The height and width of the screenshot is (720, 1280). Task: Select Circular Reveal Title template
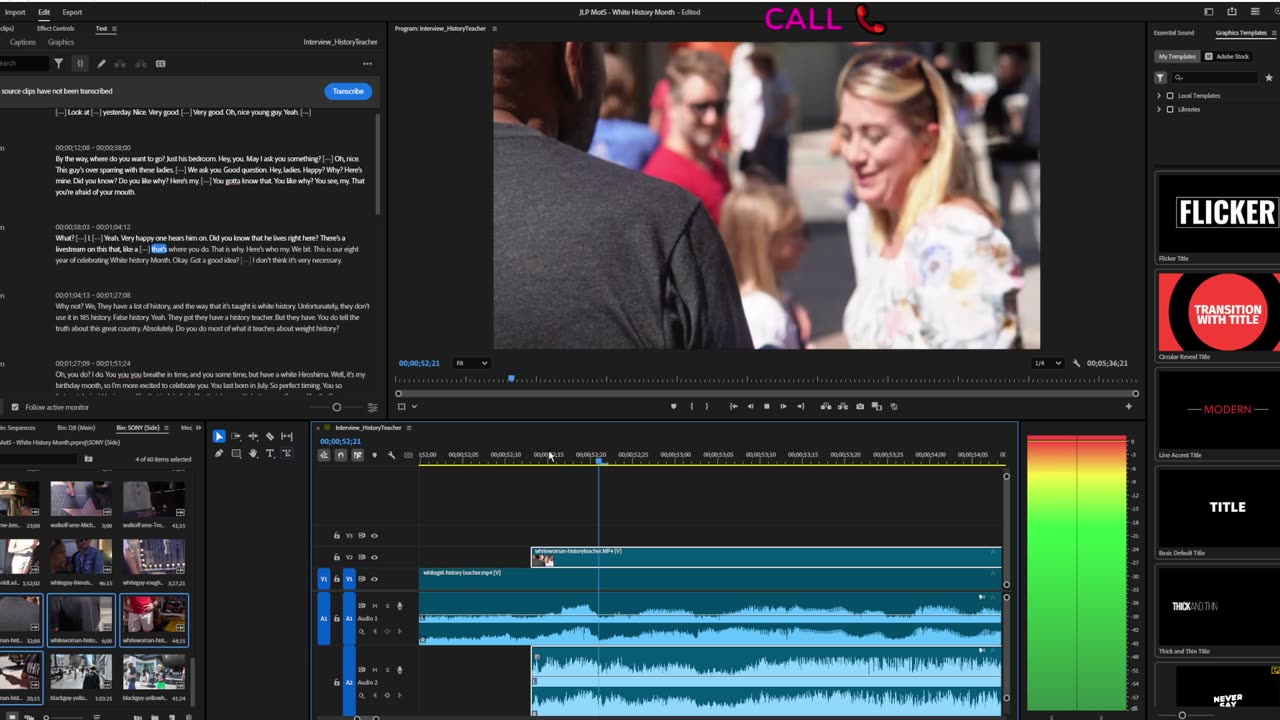click(x=1217, y=311)
